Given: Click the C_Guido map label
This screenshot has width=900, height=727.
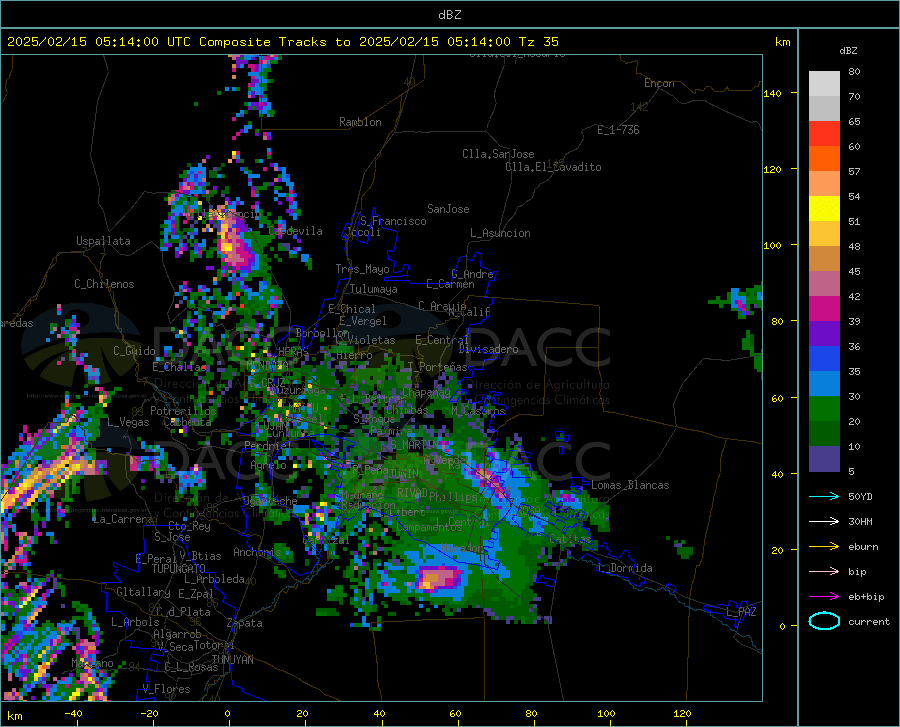Looking at the screenshot, I should 134,351.
